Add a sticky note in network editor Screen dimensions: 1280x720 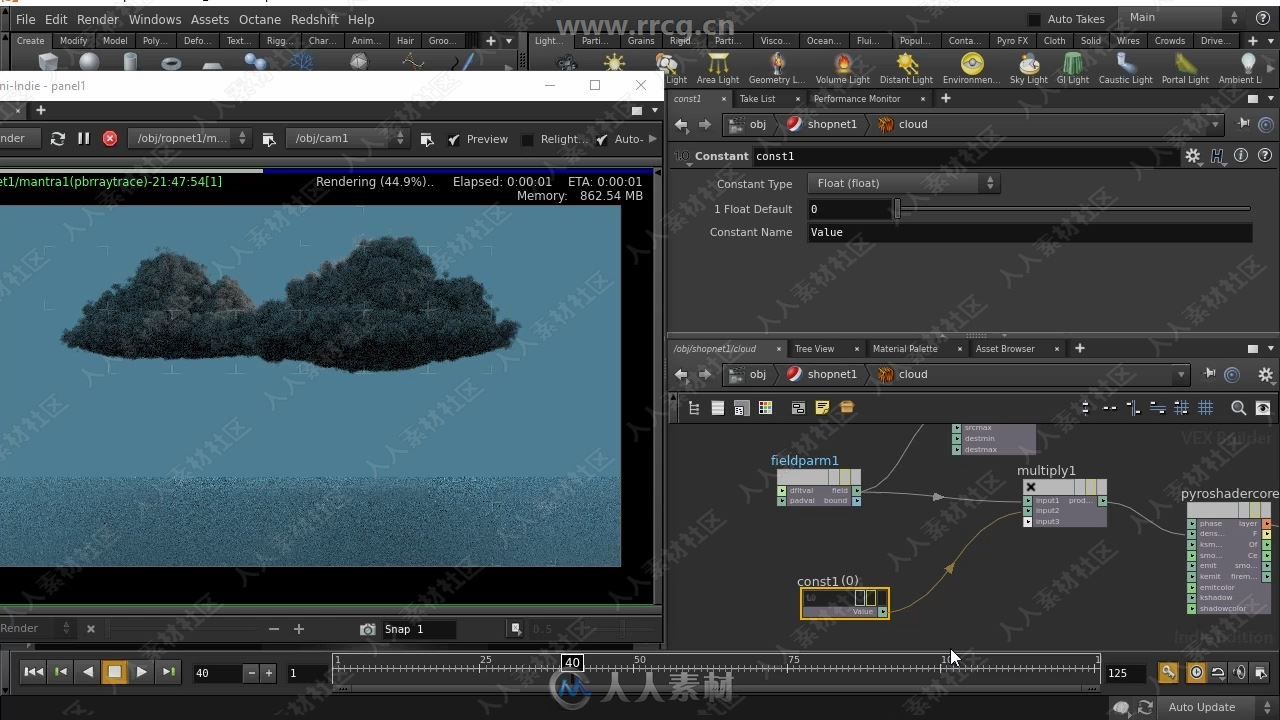tap(822, 408)
